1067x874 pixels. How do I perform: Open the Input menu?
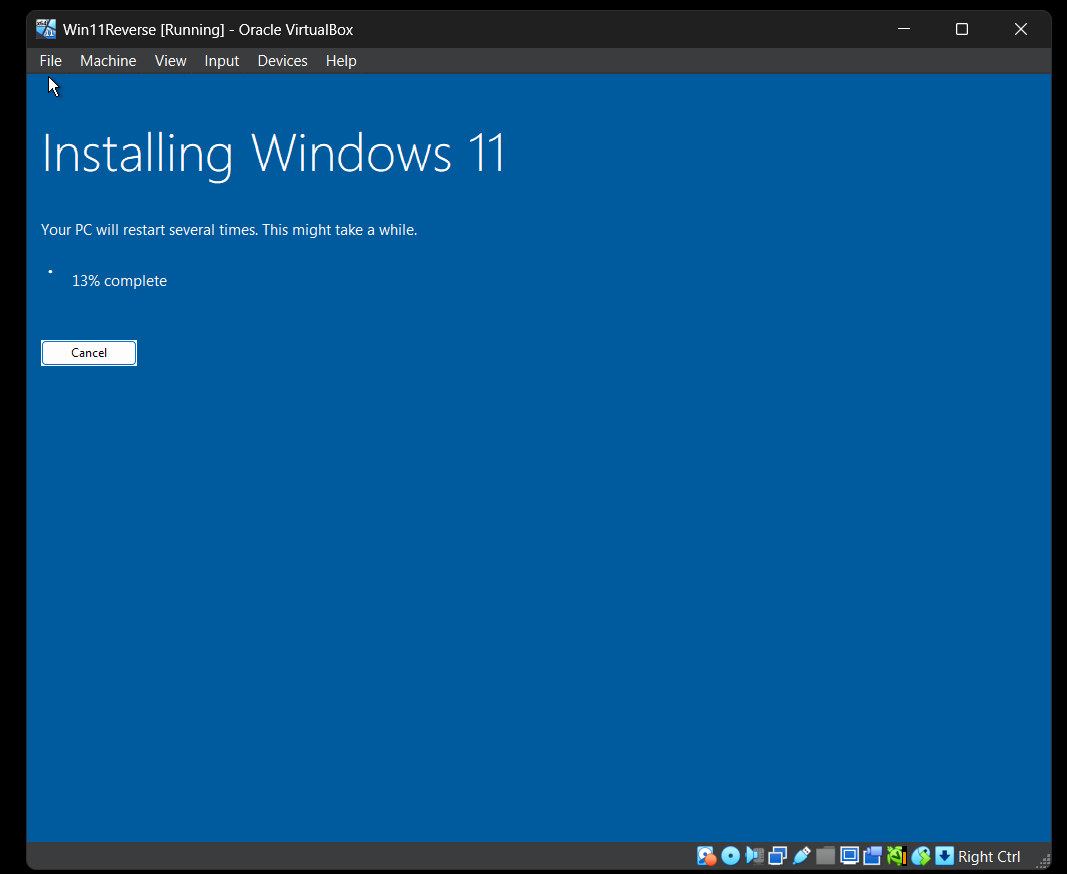221,61
